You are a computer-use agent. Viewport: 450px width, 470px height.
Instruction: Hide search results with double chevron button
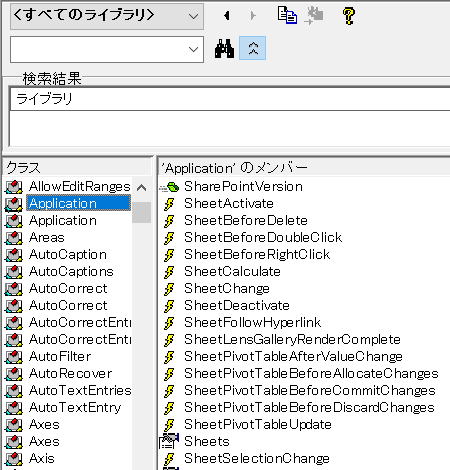tap(253, 48)
